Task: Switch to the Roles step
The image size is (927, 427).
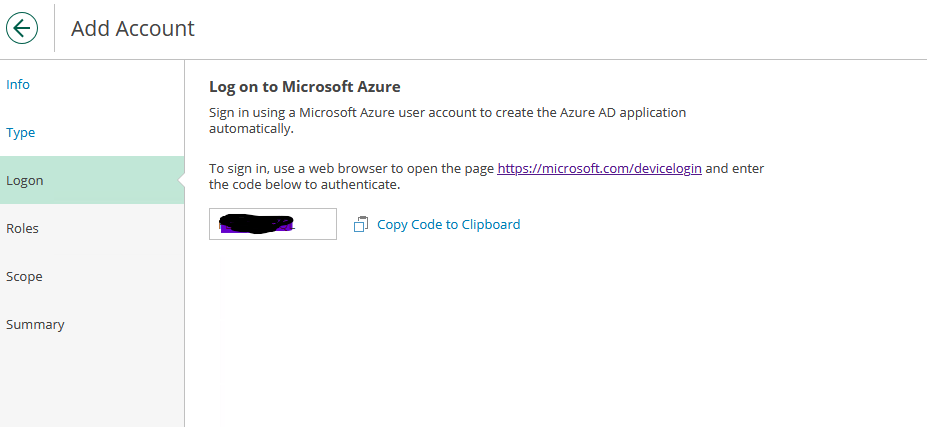Action: point(22,229)
